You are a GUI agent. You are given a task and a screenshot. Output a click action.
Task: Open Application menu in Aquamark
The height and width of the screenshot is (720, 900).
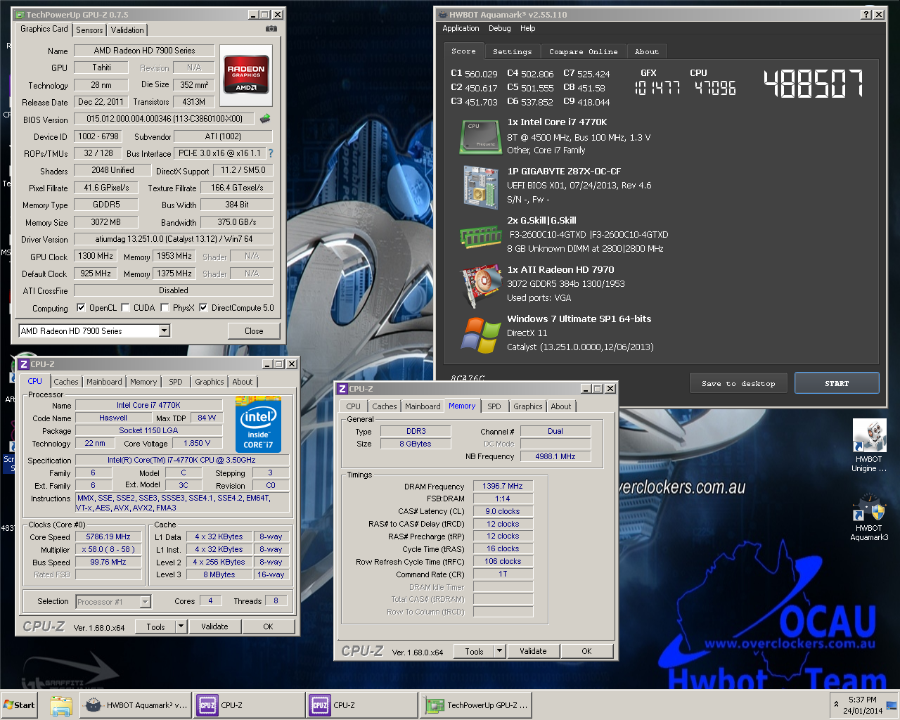[460, 28]
